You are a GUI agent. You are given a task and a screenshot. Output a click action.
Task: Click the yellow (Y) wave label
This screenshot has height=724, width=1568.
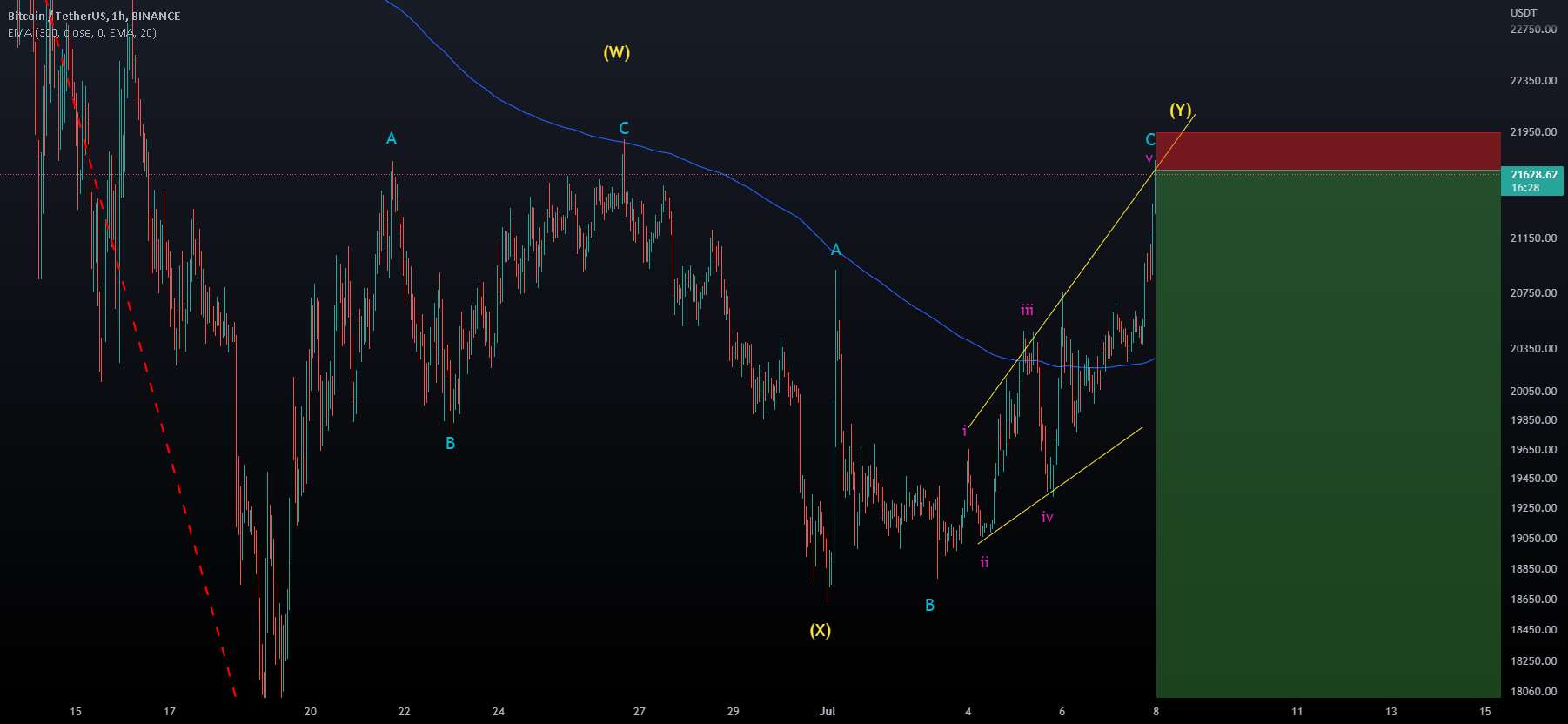pyautogui.click(x=1180, y=110)
